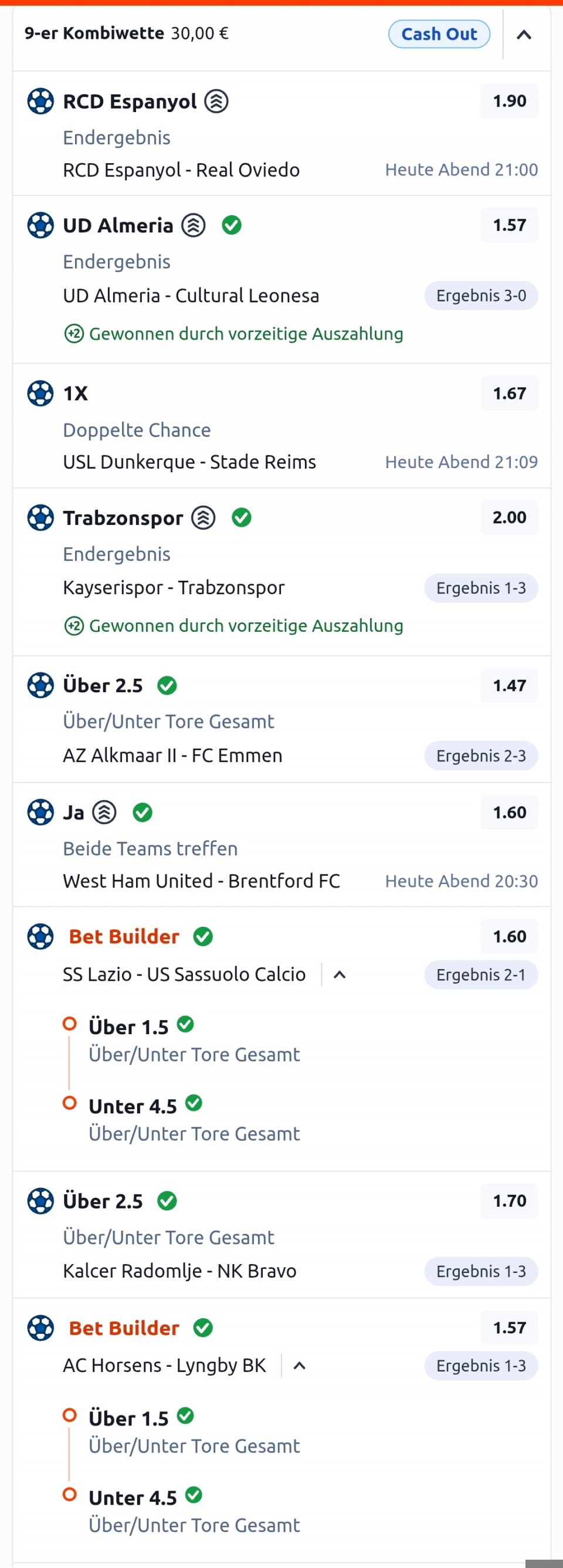This screenshot has width=563, height=1568.
Task: Tap the football icon for RCD Espanyol
Action: 41,101
